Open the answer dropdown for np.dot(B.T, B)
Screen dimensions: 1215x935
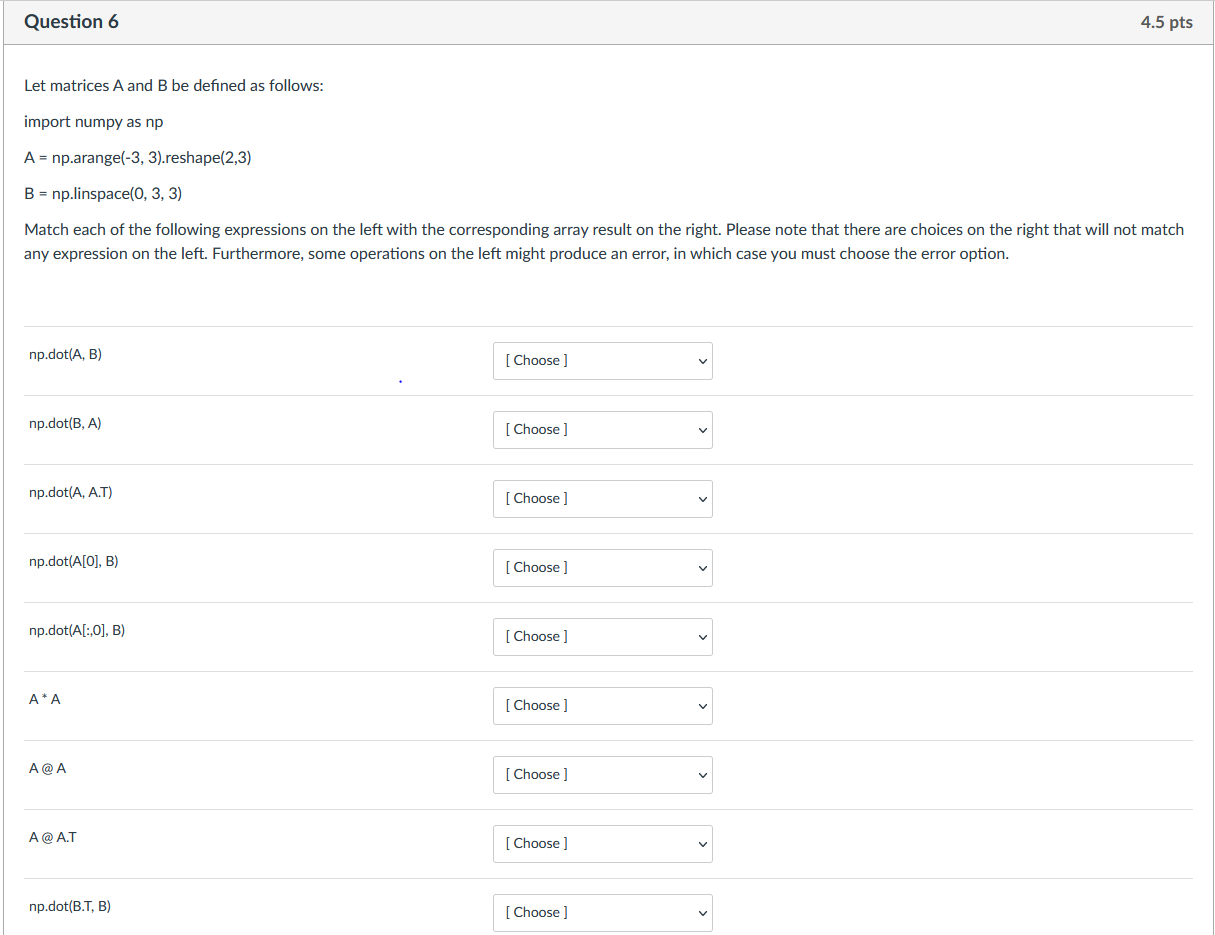602,912
